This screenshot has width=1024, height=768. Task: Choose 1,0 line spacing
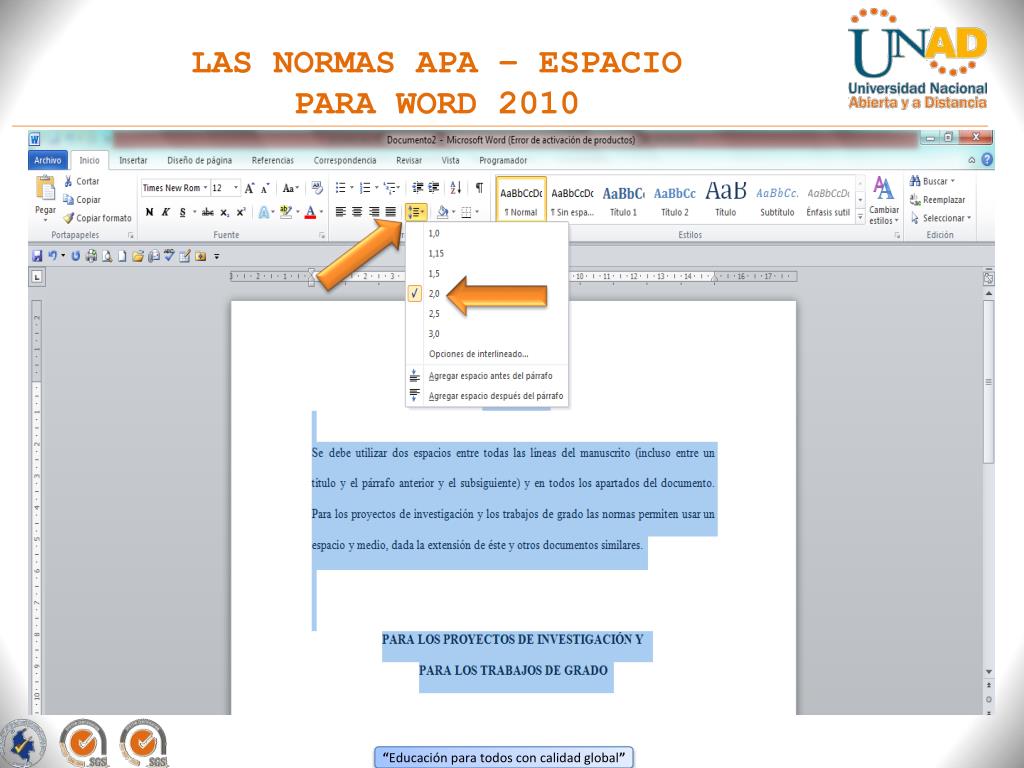487,233
